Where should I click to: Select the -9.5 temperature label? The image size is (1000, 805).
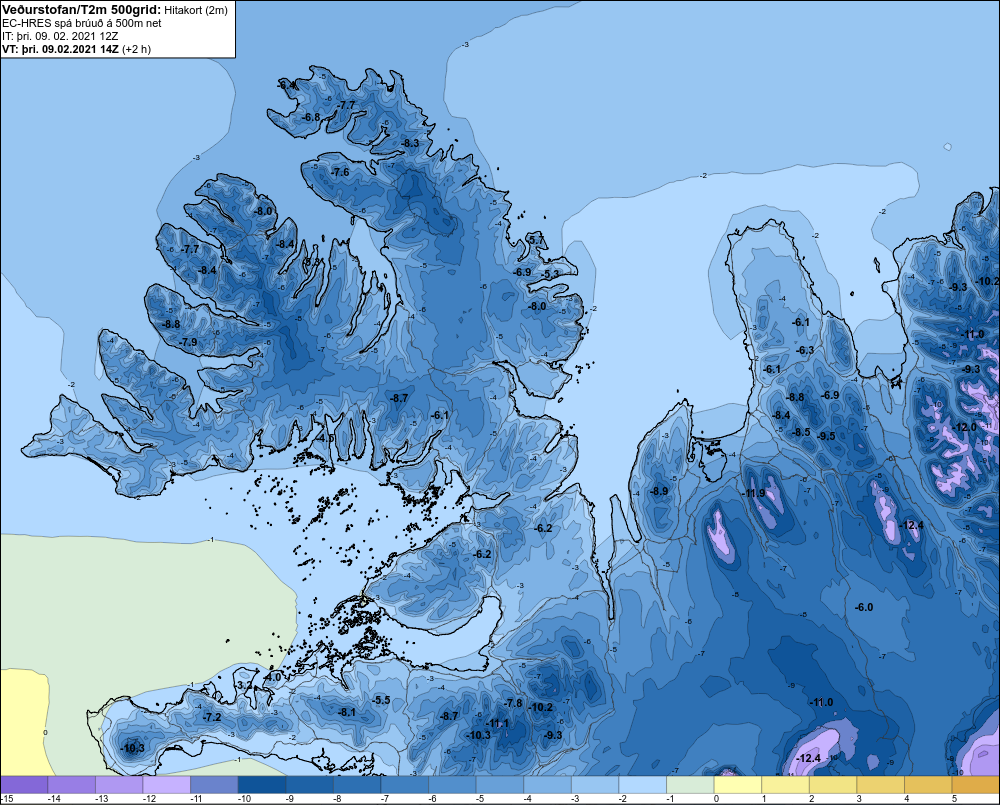pos(826,436)
